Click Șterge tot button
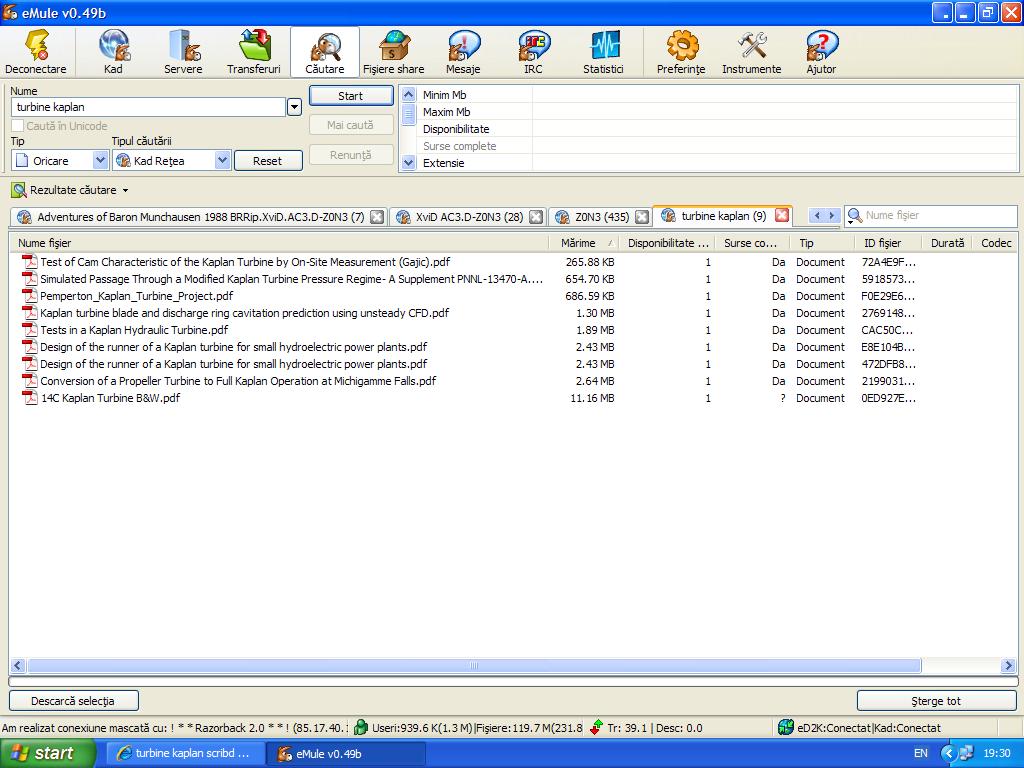 point(936,701)
